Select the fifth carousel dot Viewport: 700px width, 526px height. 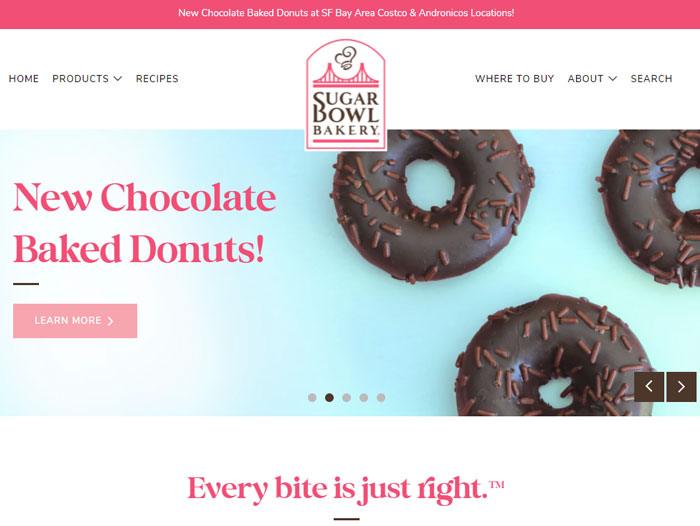pos(381,397)
